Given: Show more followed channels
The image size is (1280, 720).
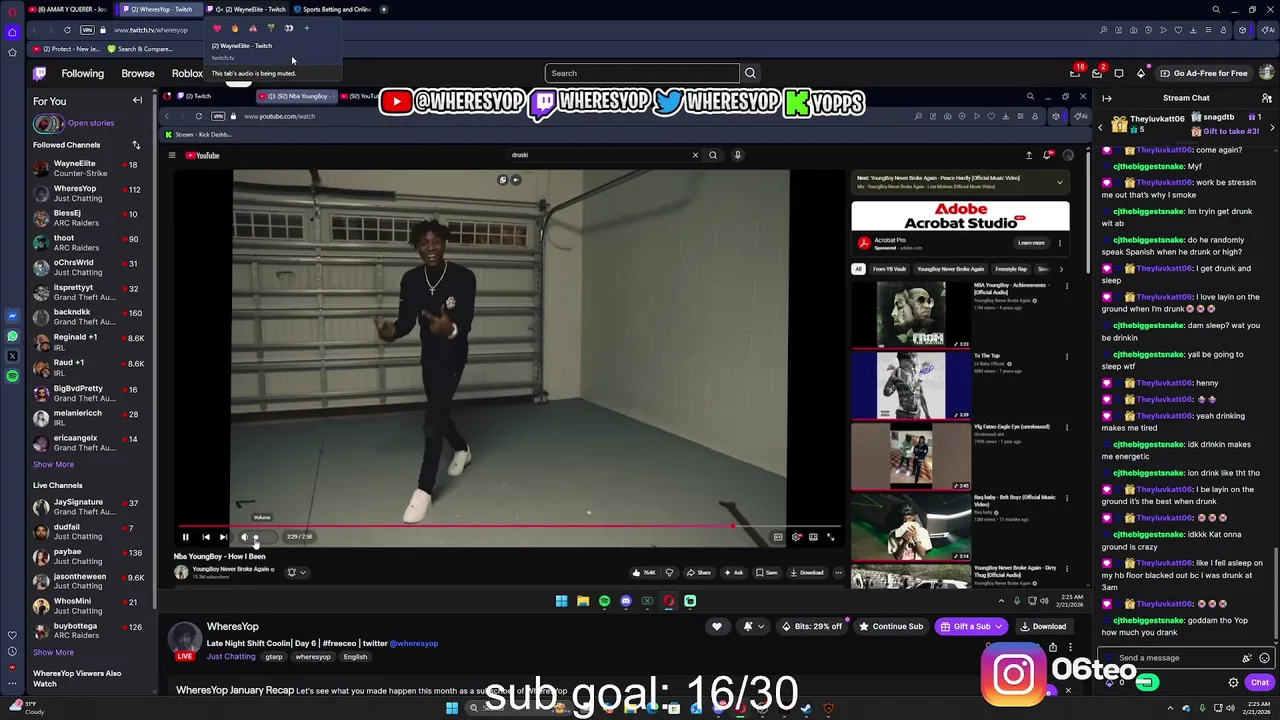Looking at the screenshot, I should point(53,465).
